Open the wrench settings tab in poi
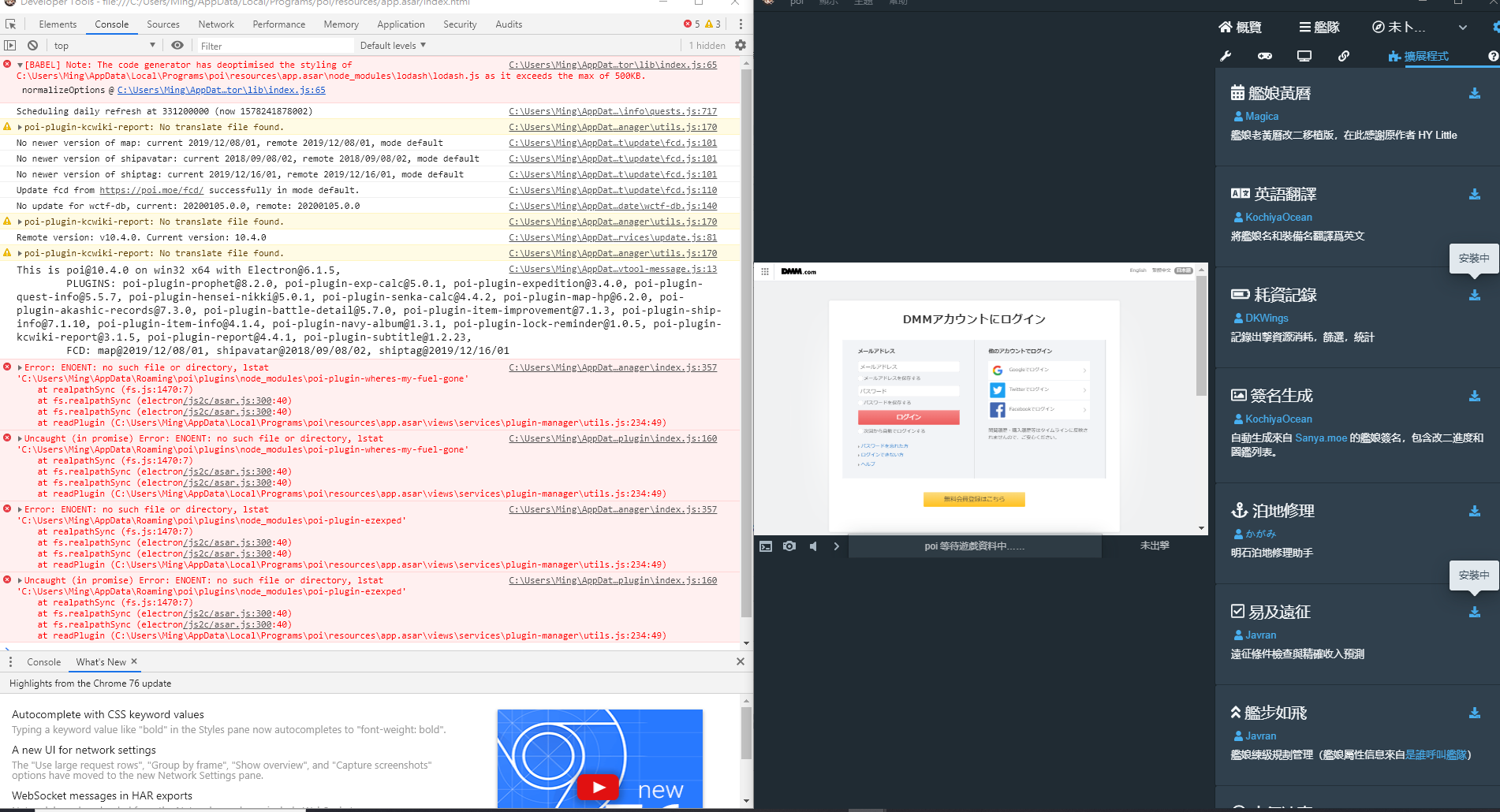 [1226, 56]
